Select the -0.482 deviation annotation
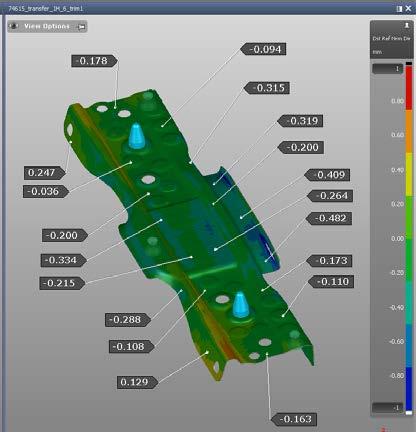 tap(329, 219)
